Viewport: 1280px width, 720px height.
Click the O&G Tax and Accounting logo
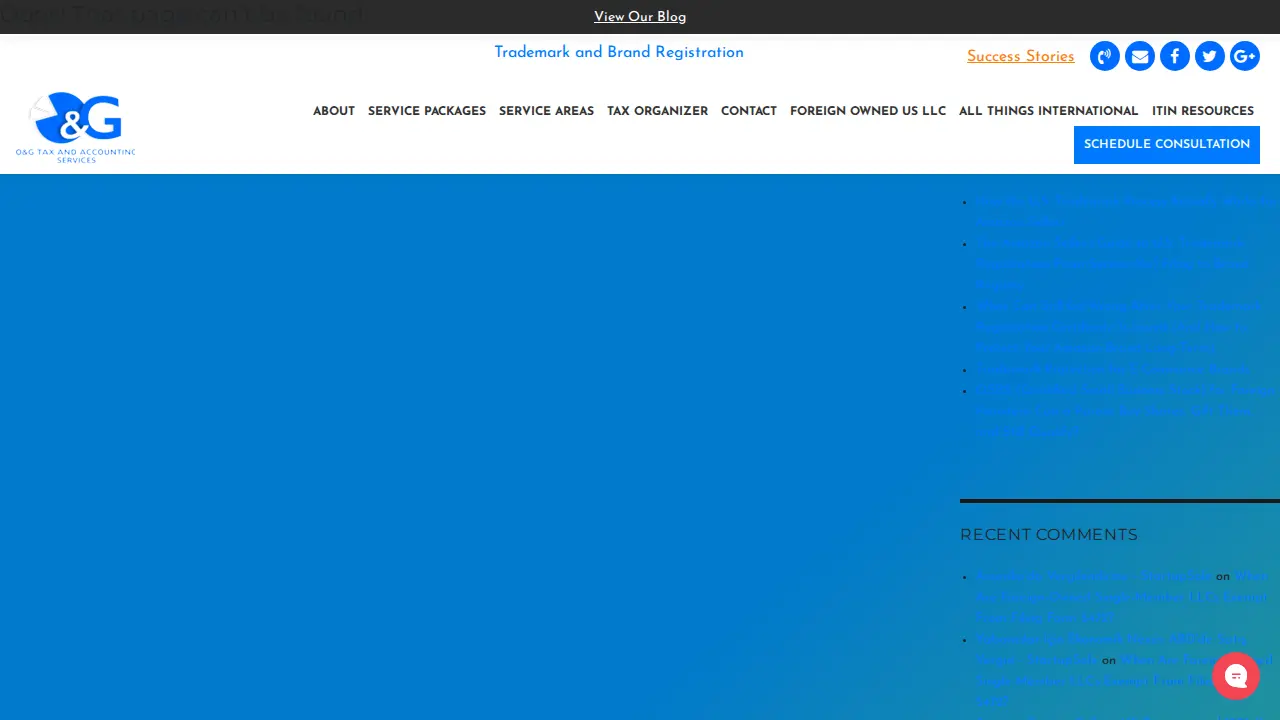76,127
